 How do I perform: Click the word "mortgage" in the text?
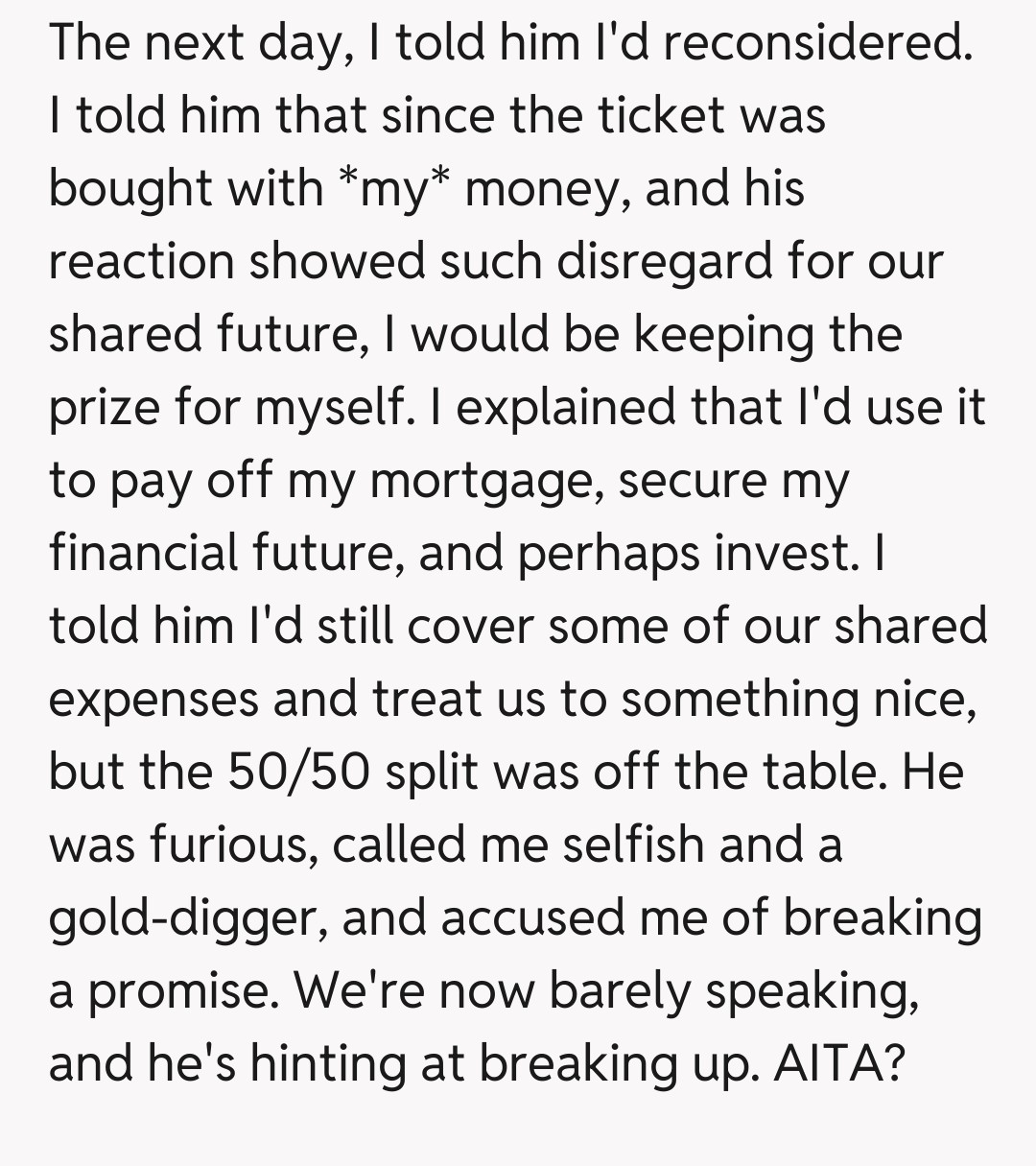pos(486,481)
